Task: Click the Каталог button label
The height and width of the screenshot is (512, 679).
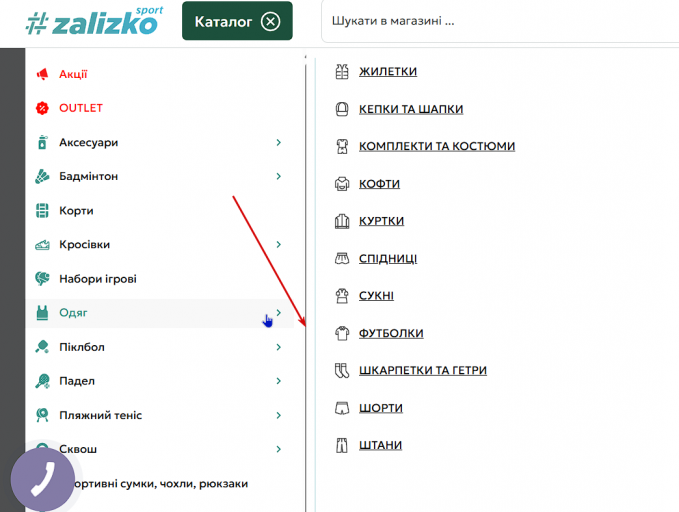Action: coord(223,22)
